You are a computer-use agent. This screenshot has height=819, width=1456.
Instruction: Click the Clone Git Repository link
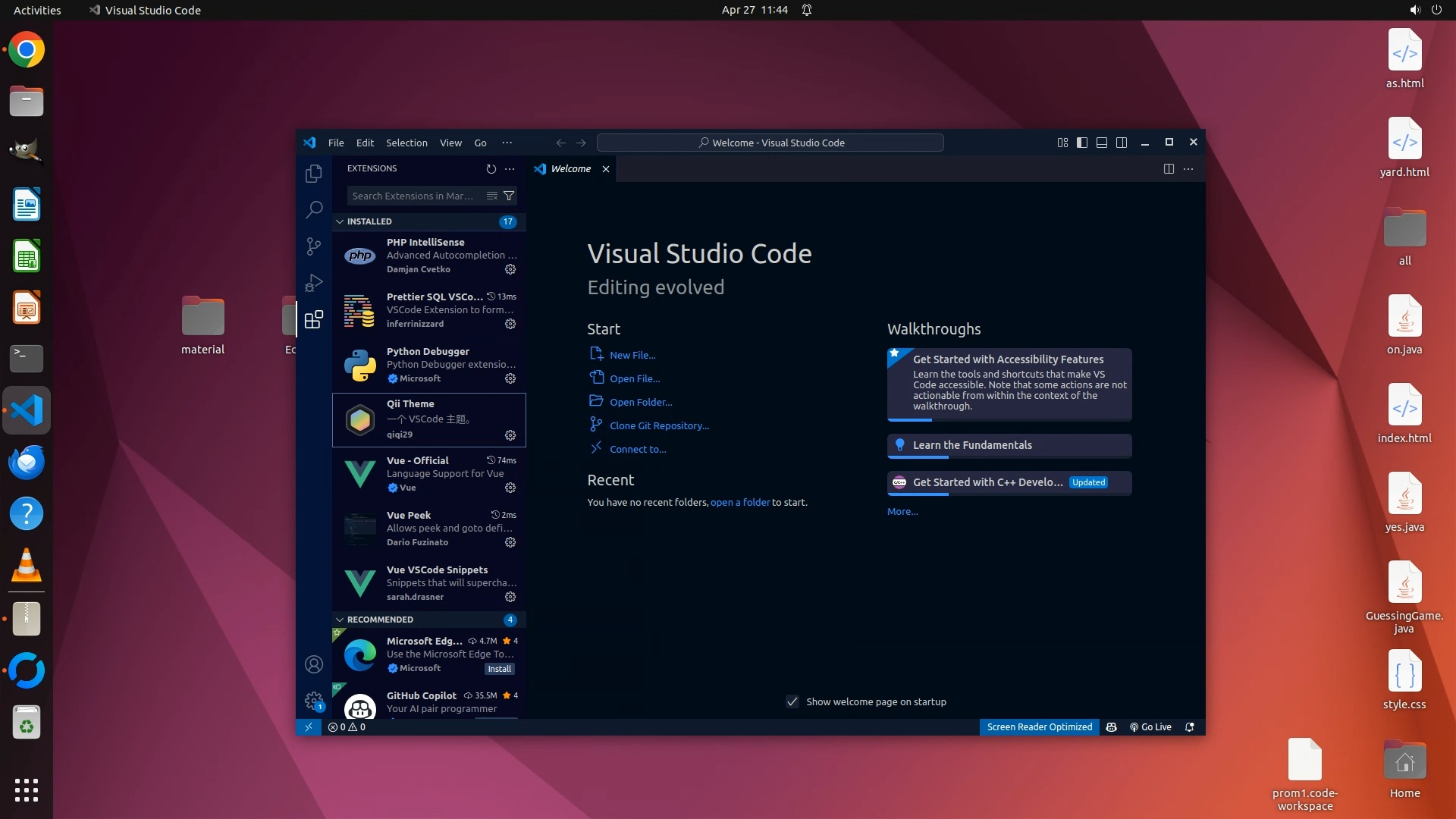point(659,425)
